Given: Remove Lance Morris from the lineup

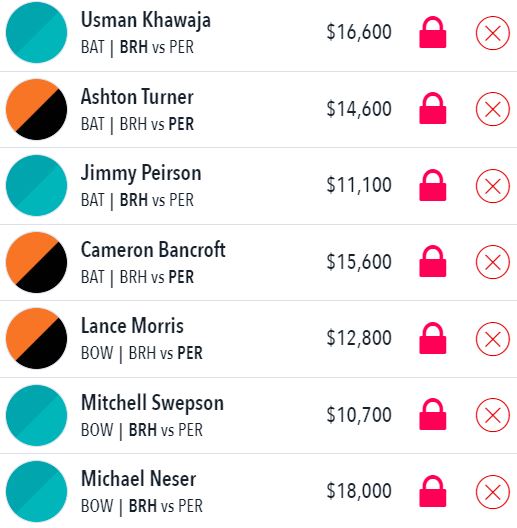Looking at the screenshot, I should coord(492,339).
